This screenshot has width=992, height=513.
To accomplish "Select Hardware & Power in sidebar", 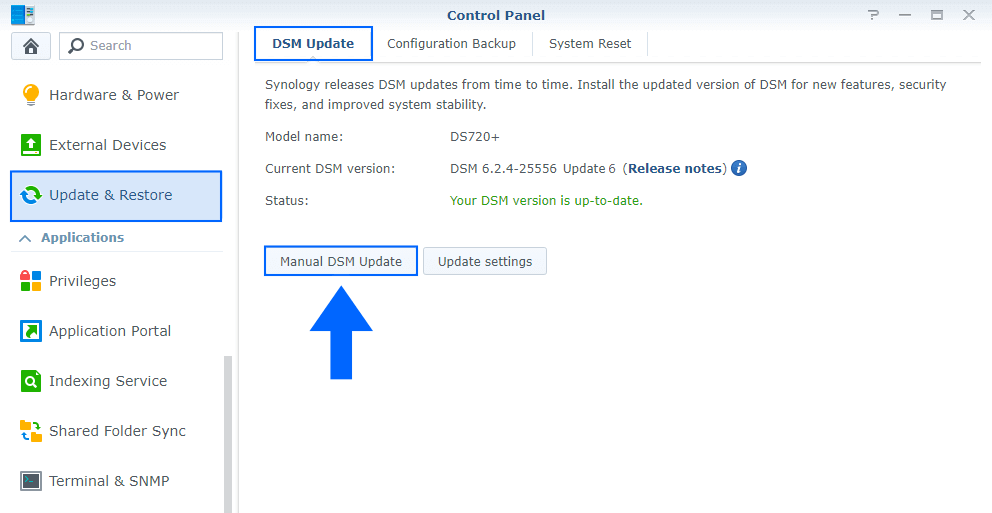I will [116, 95].
